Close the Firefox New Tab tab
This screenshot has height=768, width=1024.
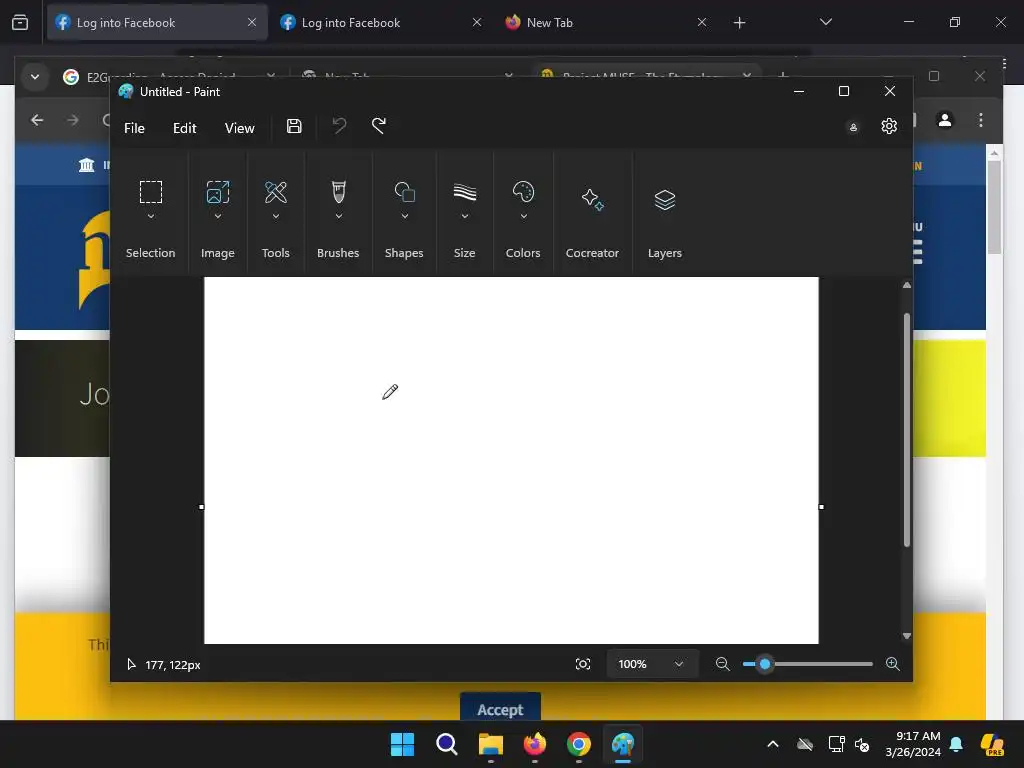pyautogui.click(x=701, y=22)
